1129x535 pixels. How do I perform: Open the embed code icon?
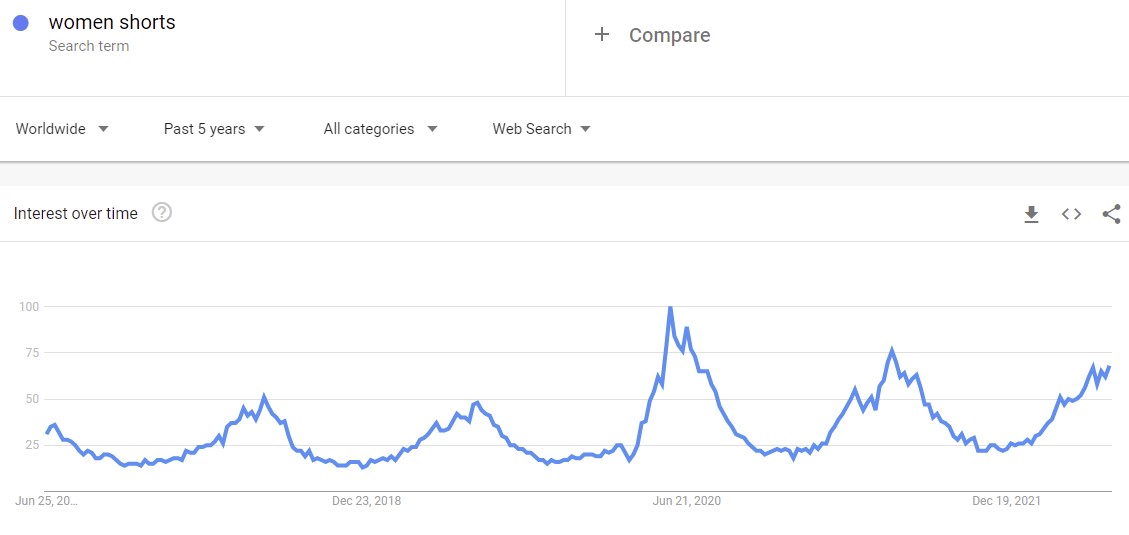[x=1071, y=214]
